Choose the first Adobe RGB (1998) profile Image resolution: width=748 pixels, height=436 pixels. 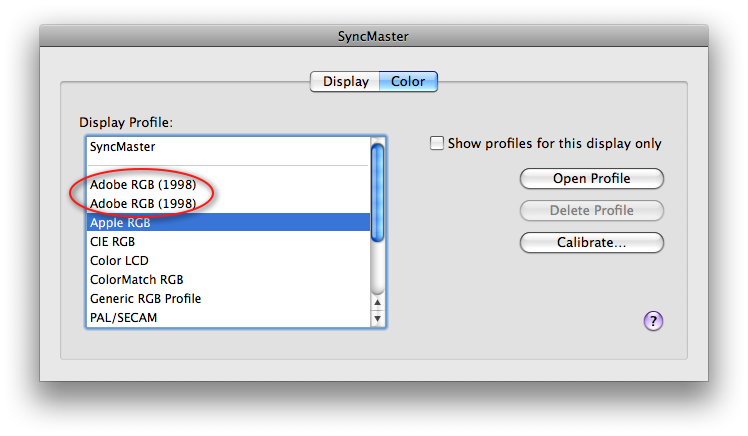229,185
